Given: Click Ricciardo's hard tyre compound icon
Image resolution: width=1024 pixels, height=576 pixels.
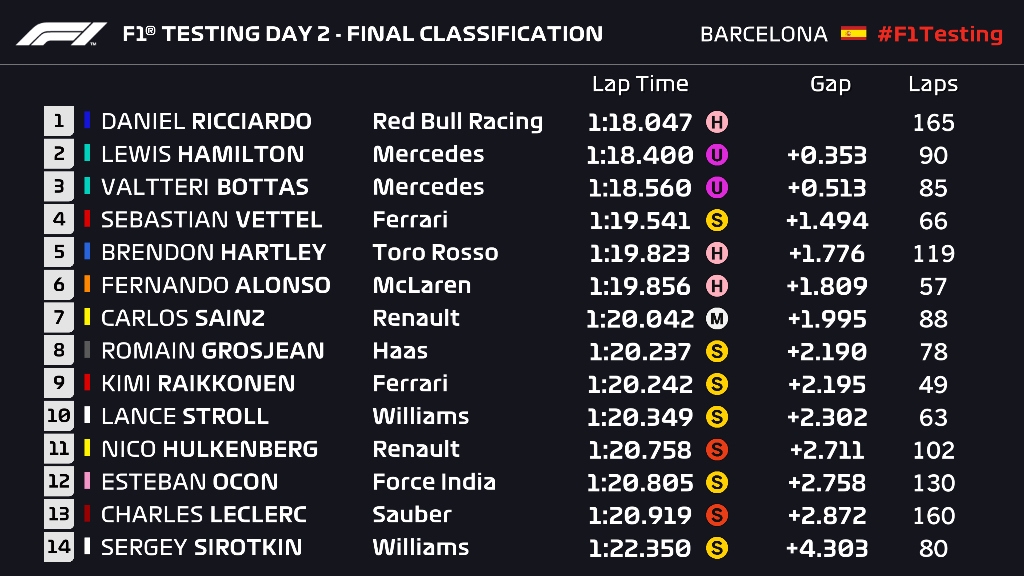Looking at the screenshot, I should click(717, 123).
